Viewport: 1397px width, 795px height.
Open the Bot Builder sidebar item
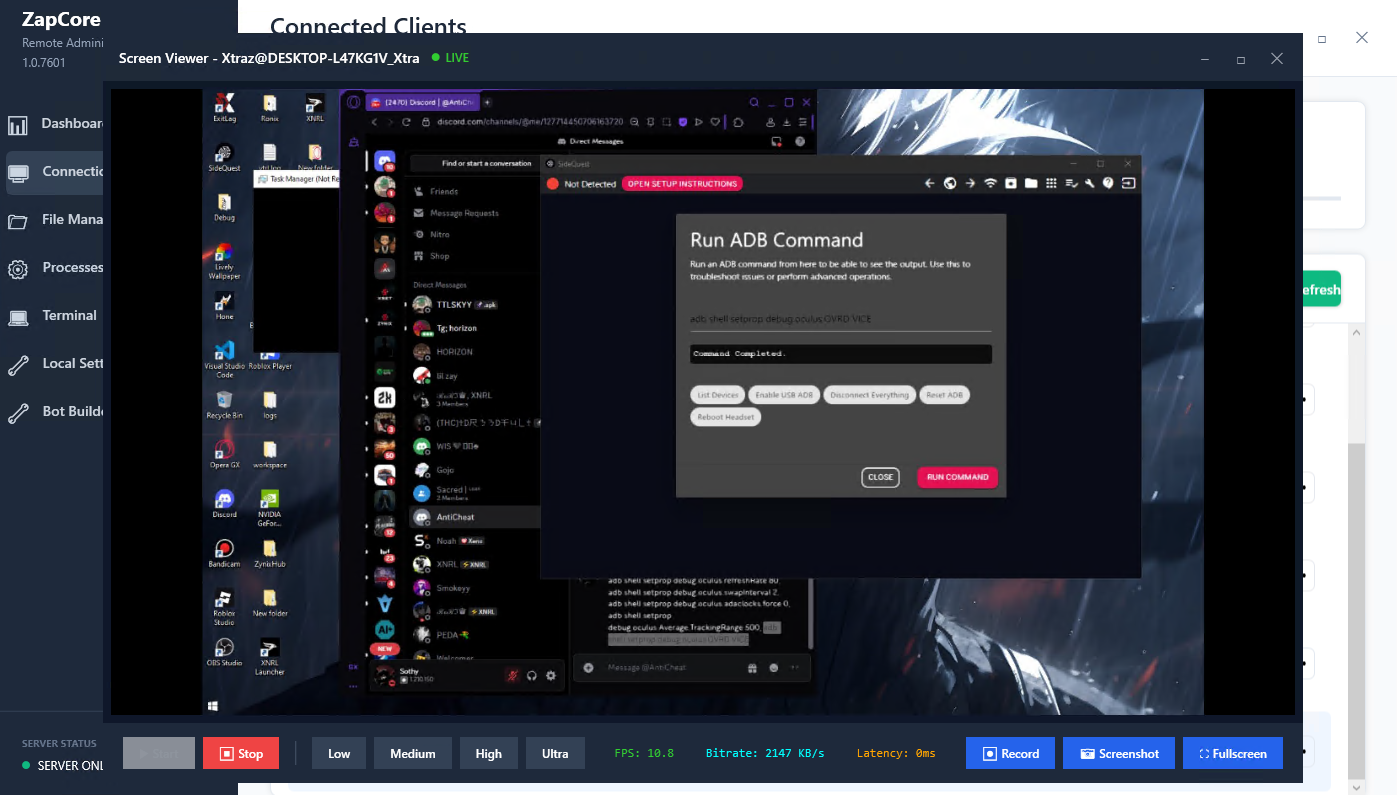click(54, 412)
